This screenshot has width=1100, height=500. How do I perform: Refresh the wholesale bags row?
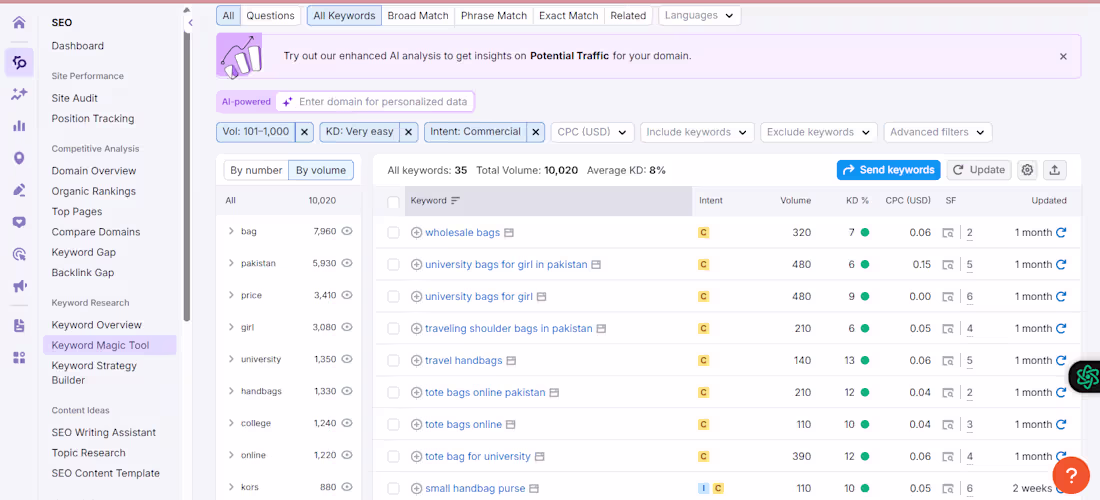tap(1061, 232)
